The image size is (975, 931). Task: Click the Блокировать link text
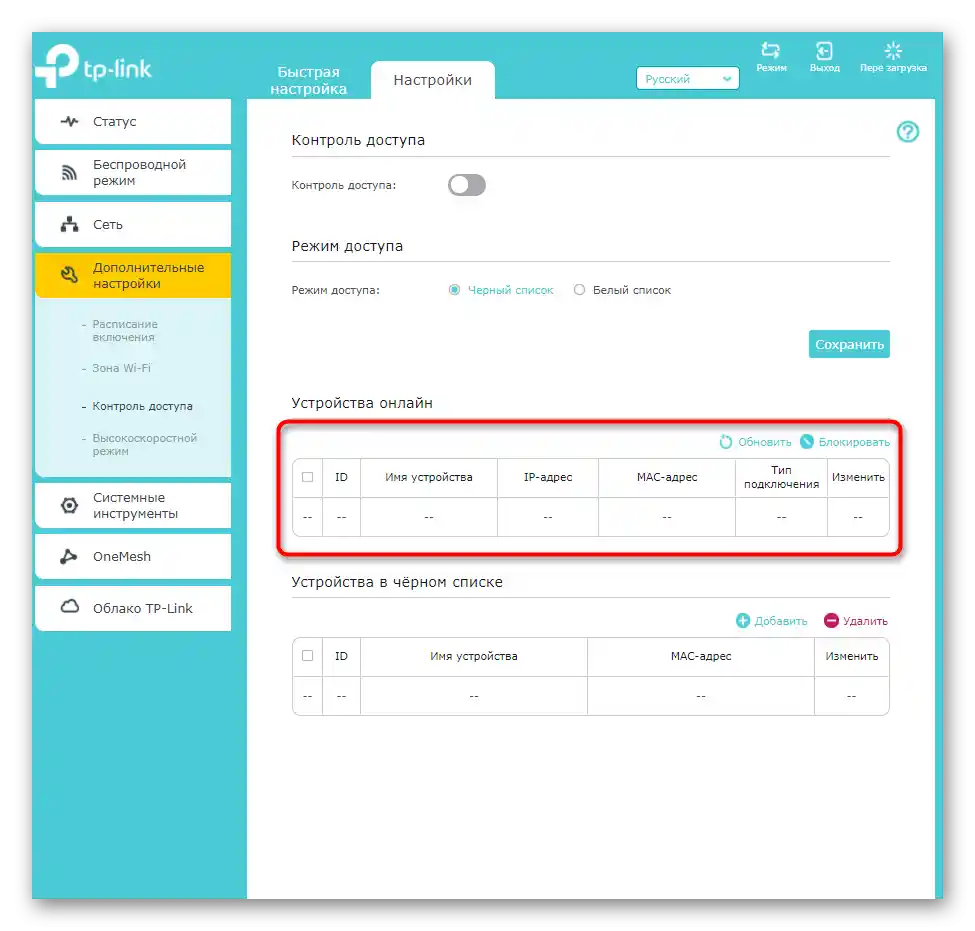click(854, 442)
